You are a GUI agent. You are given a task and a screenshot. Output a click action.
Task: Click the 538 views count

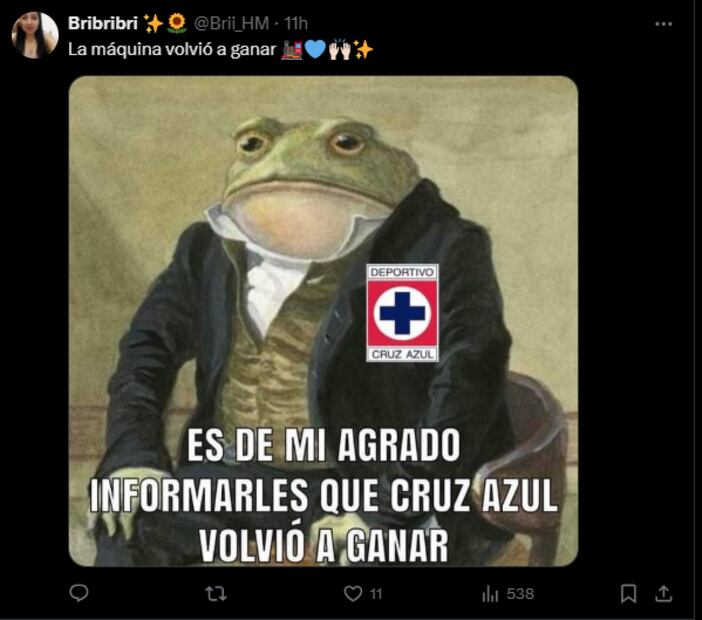(520, 594)
